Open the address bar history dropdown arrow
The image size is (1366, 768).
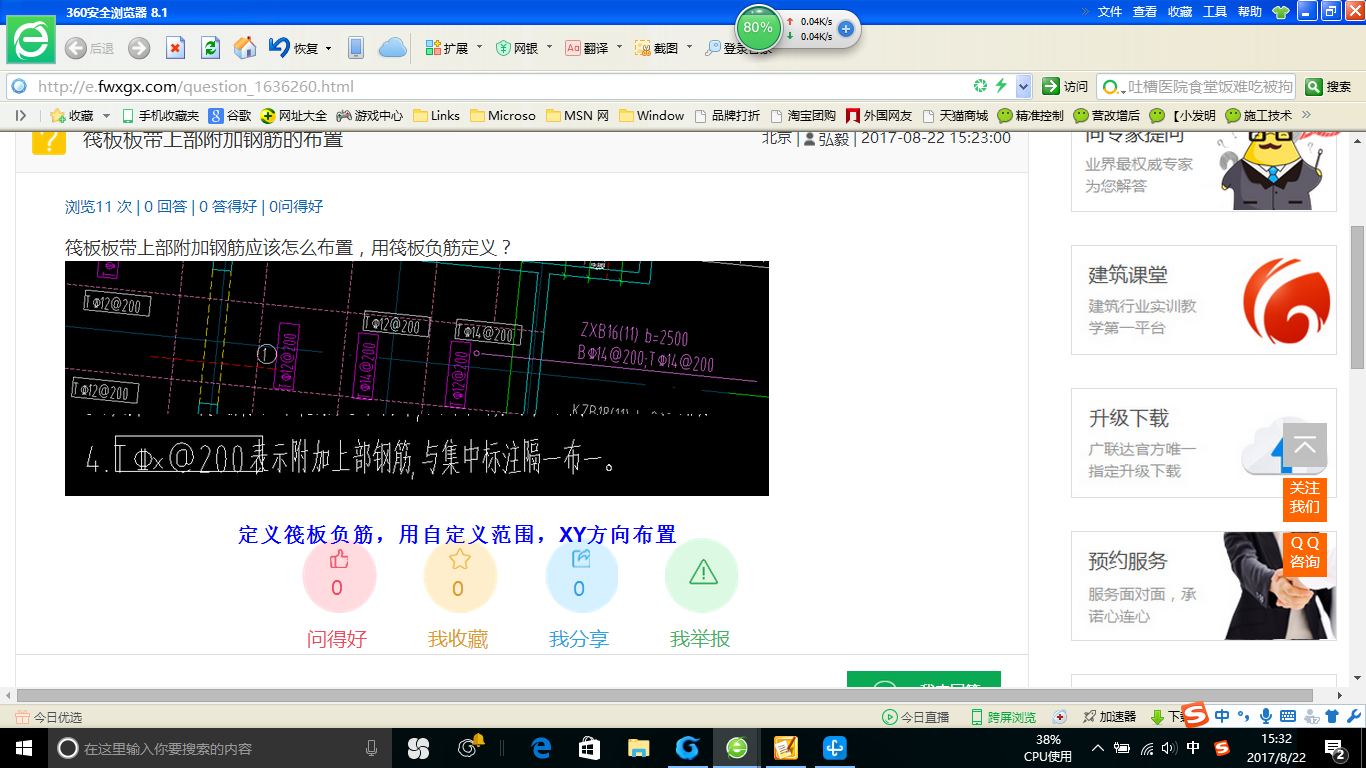(x=1023, y=86)
